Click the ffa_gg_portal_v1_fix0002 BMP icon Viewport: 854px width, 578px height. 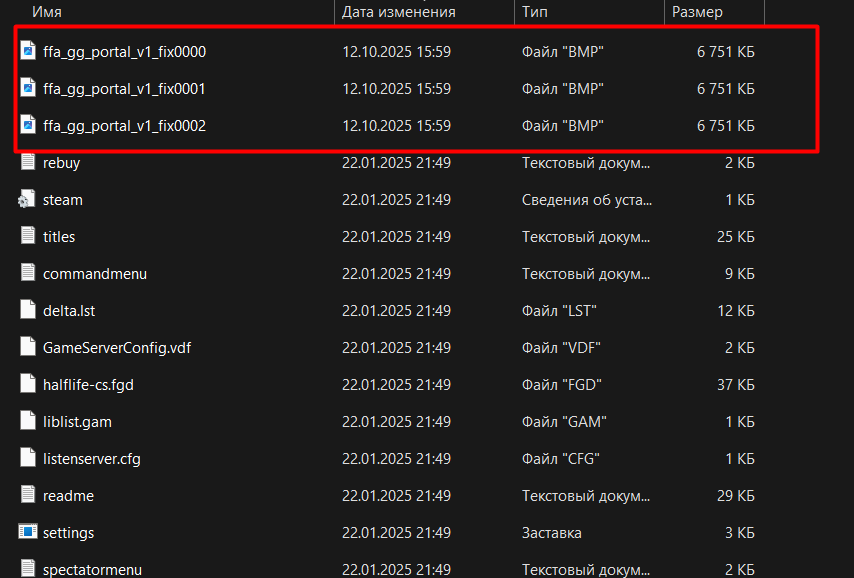click(x=27, y=126)
